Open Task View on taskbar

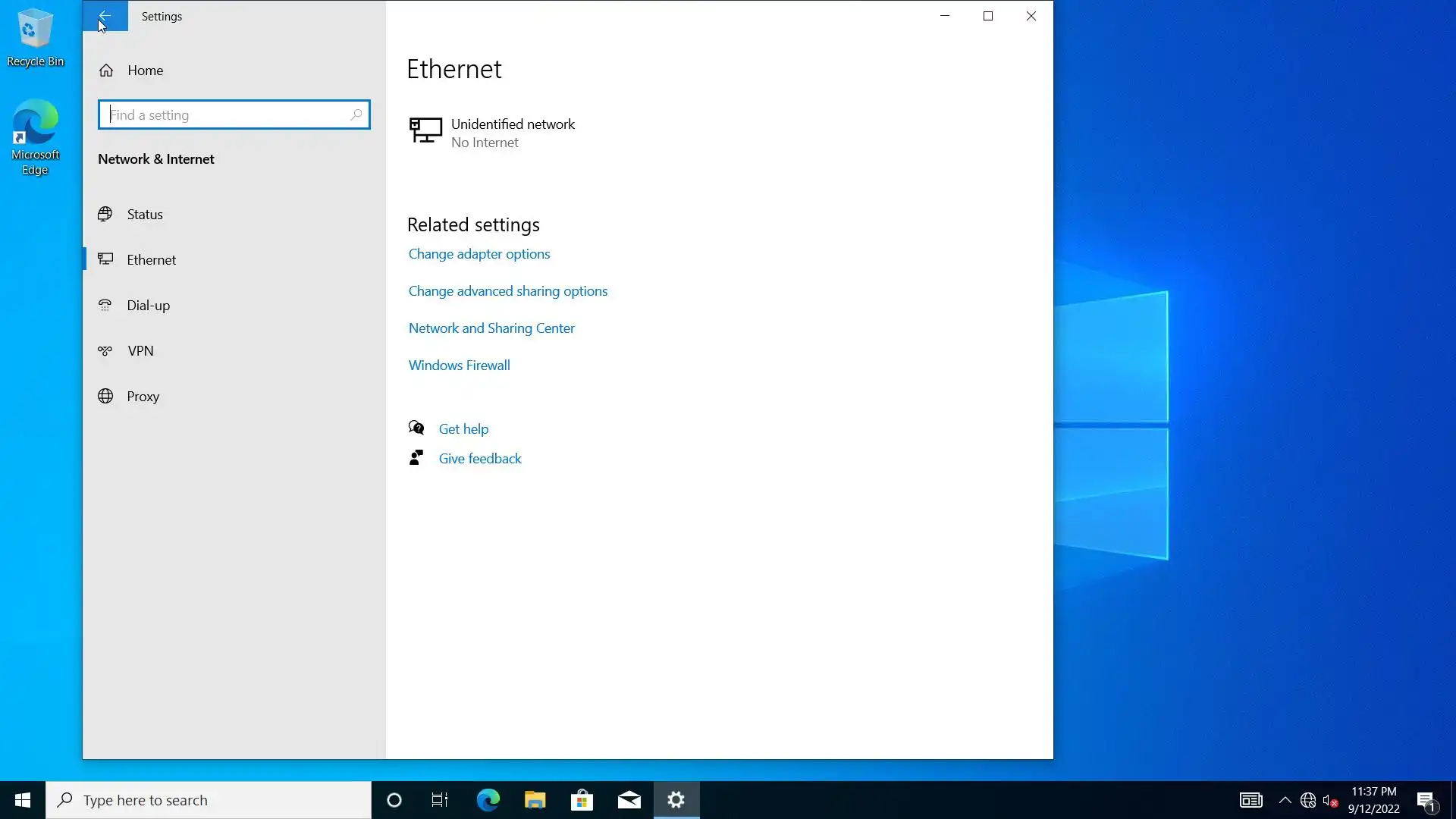[x=440, y=800]
